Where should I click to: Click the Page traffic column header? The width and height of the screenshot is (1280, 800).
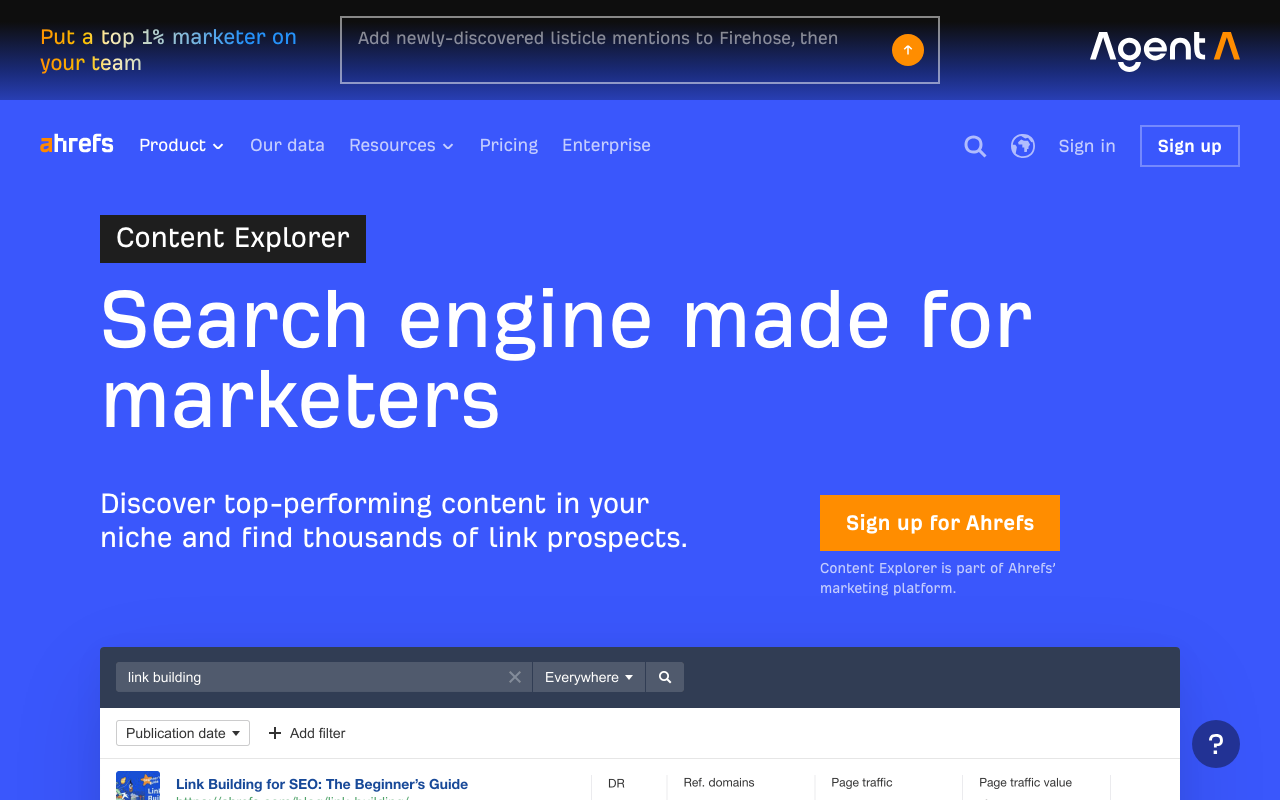862,783
